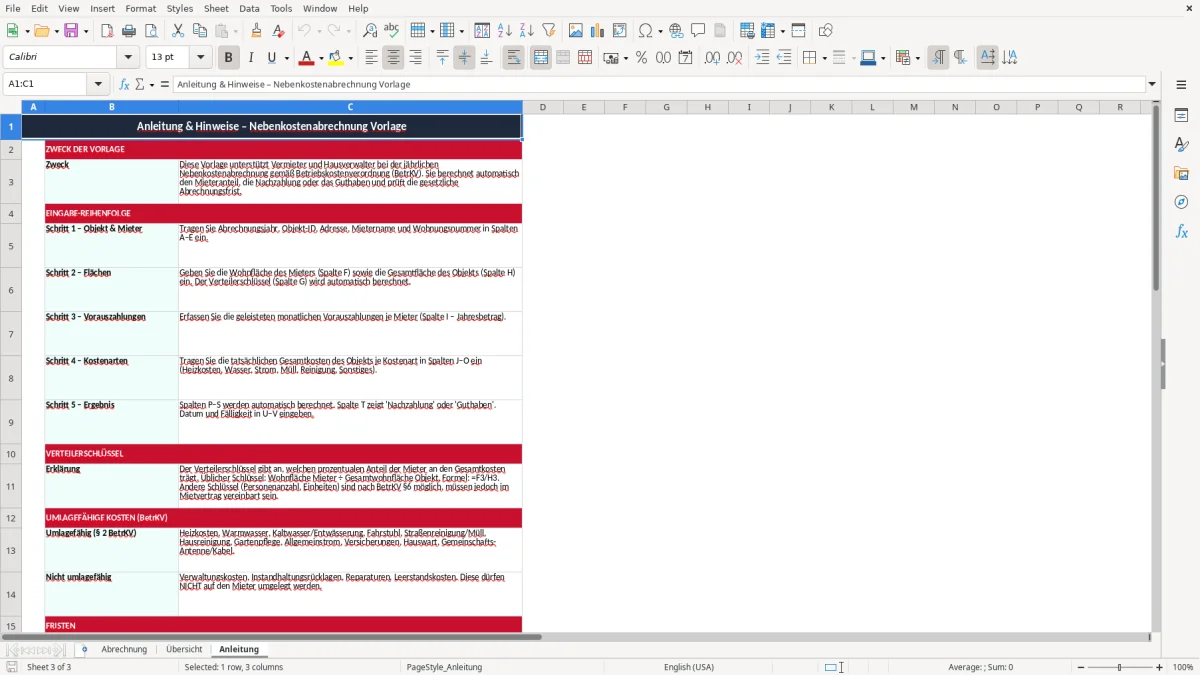Click the Clone Formatting paintbrush icon
1200x675 pixels.
(256, 31)
